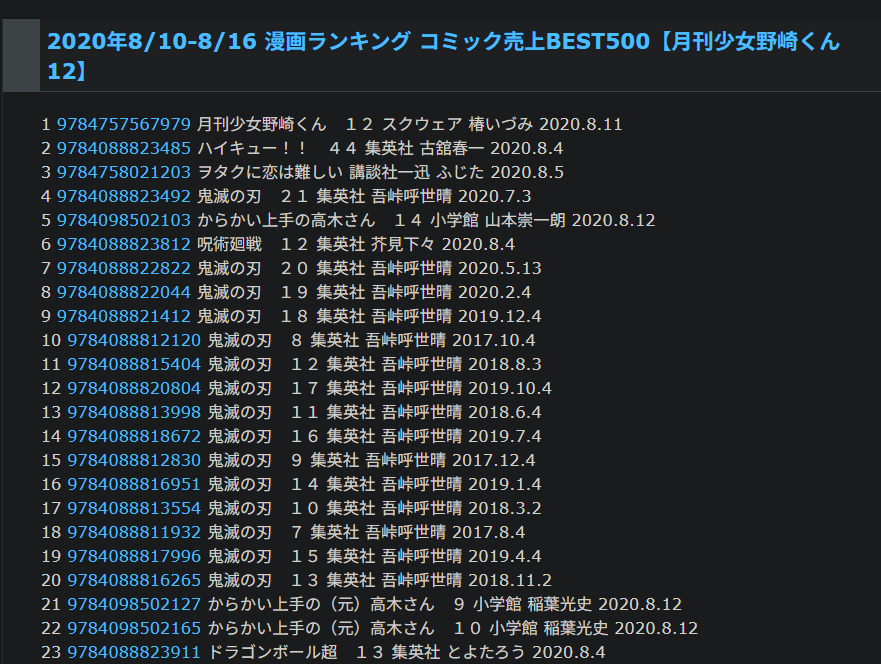The width and height of the screenshot is (881, 664).
Task: Select text ハイキュー!! in rank 2
Action: click(252, 148)
